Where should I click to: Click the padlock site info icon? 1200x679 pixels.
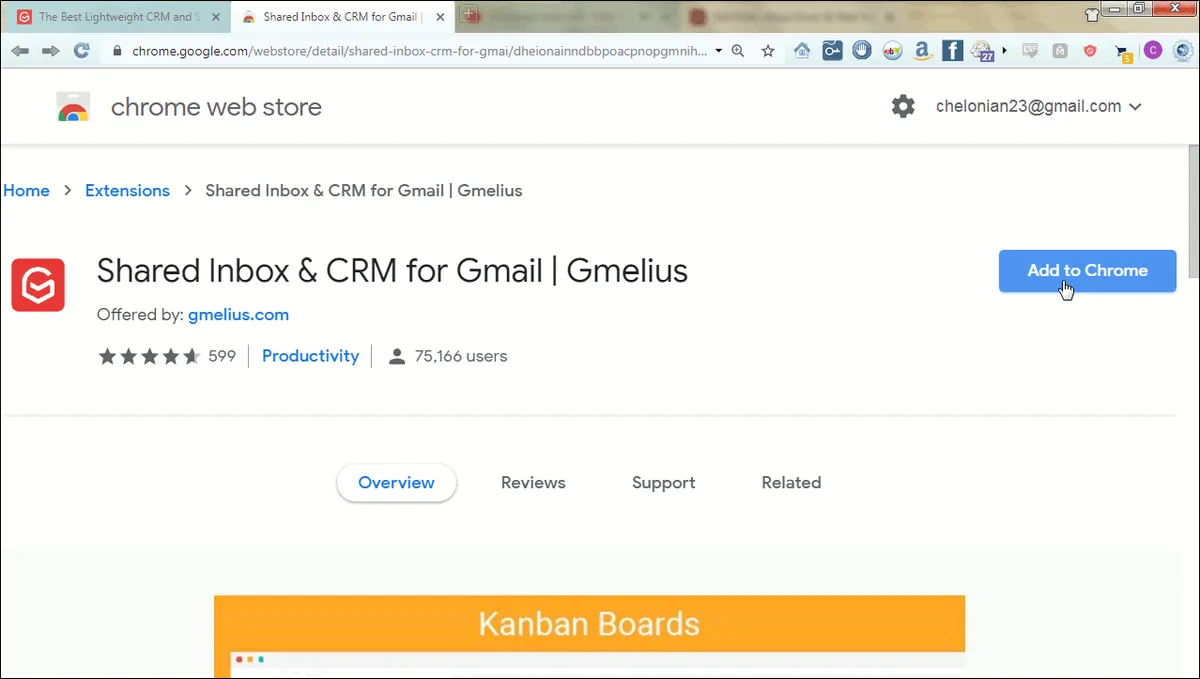(x=117, y=51)
